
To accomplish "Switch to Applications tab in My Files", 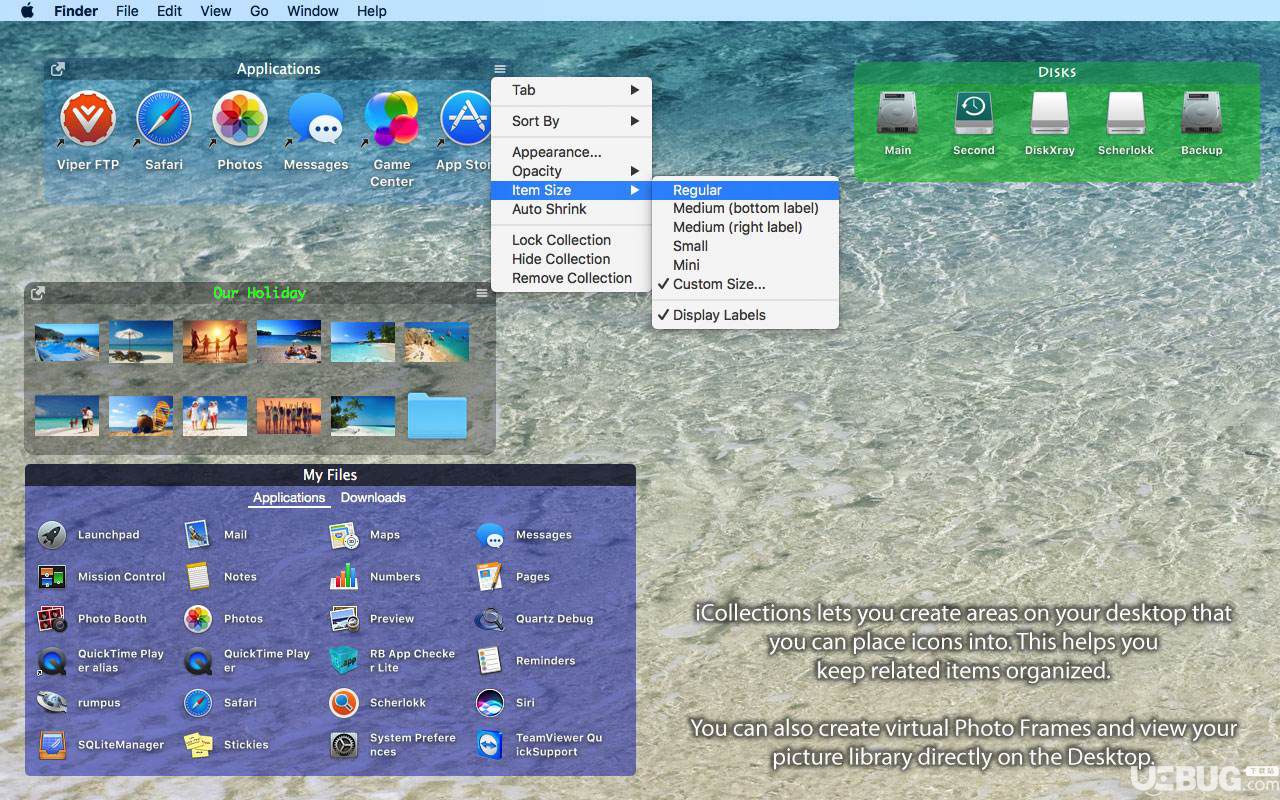I will (x=289, y=497).
